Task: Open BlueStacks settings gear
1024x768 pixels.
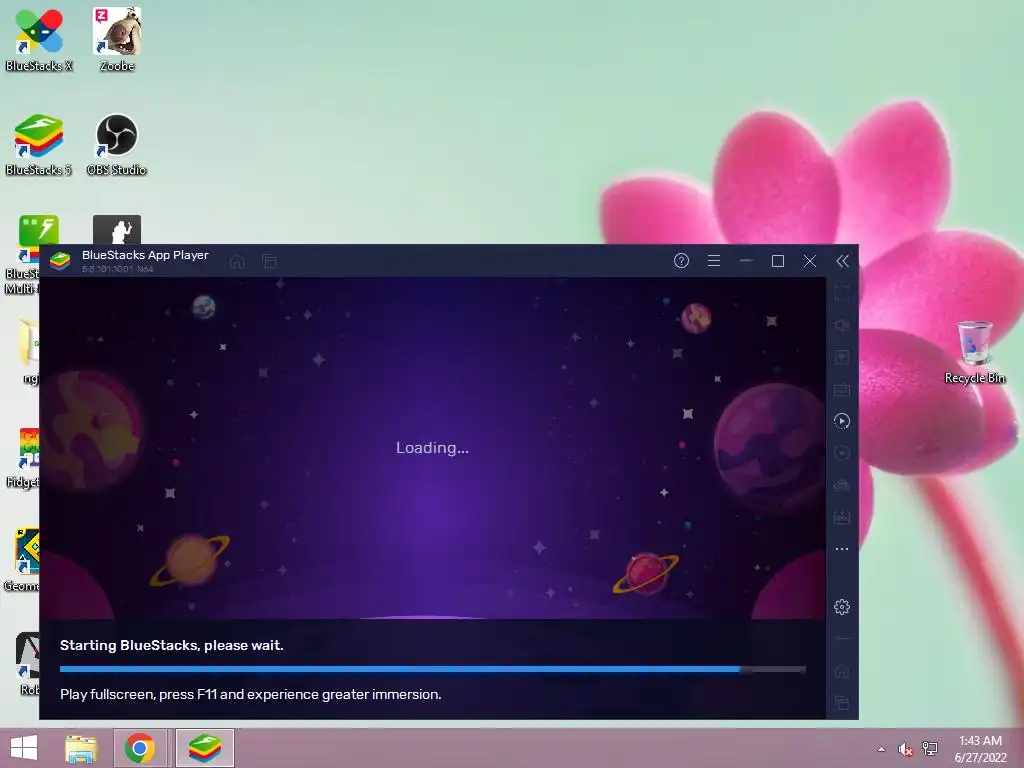Action: [x=842, y=607]
